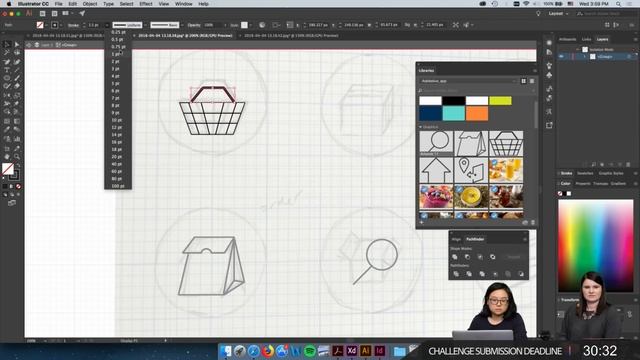Open the File menu
Screen dimensions: 640x360
59,4
